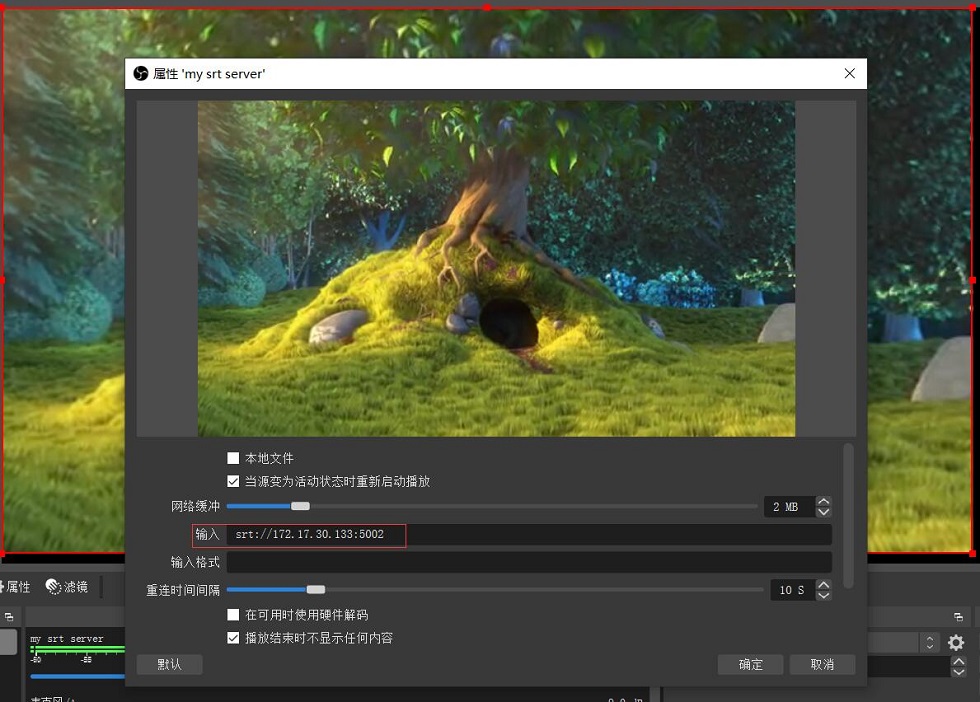980x702 pixels.
Task: Increase network buffer value with up arrow
Action: click(824, 501)
